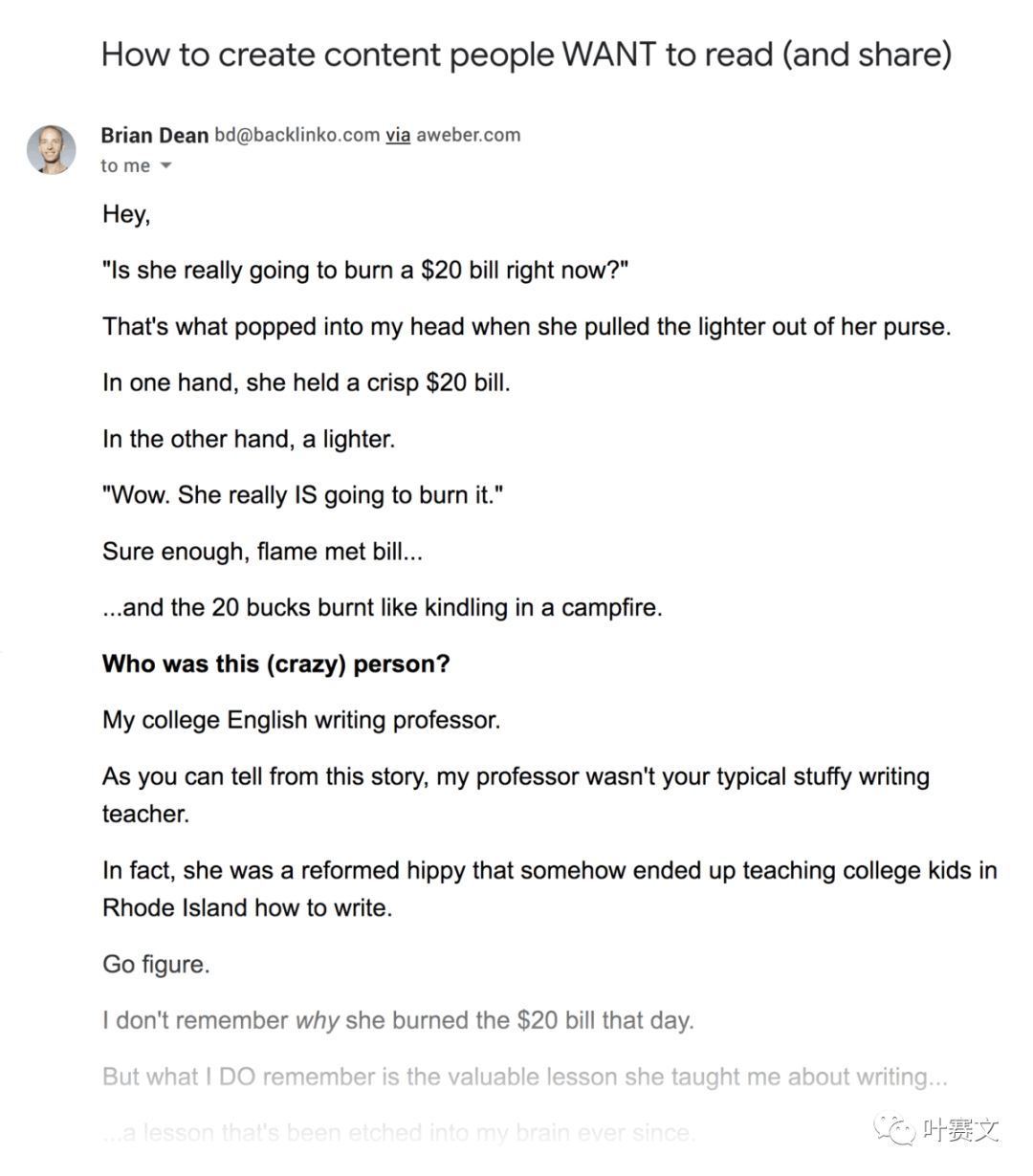1033x1176 pixels.
Task: Select the sender name Brian Dean
Action: (155, 135)
